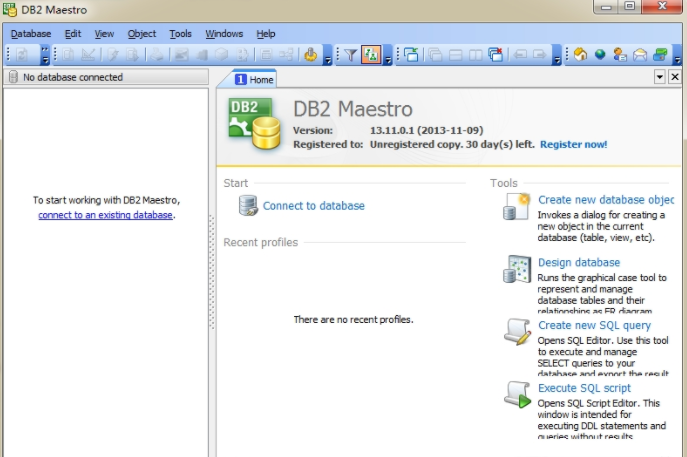Image resolution: width=687 pixels, height=457 pixels.
Task: Open the tab list dropdown arrow
Action: (x=660, y=77)
